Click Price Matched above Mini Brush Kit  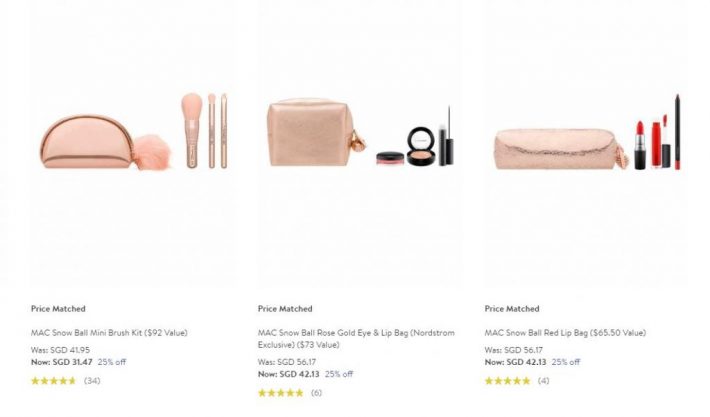pyautogui.click(x=58, y=309)
